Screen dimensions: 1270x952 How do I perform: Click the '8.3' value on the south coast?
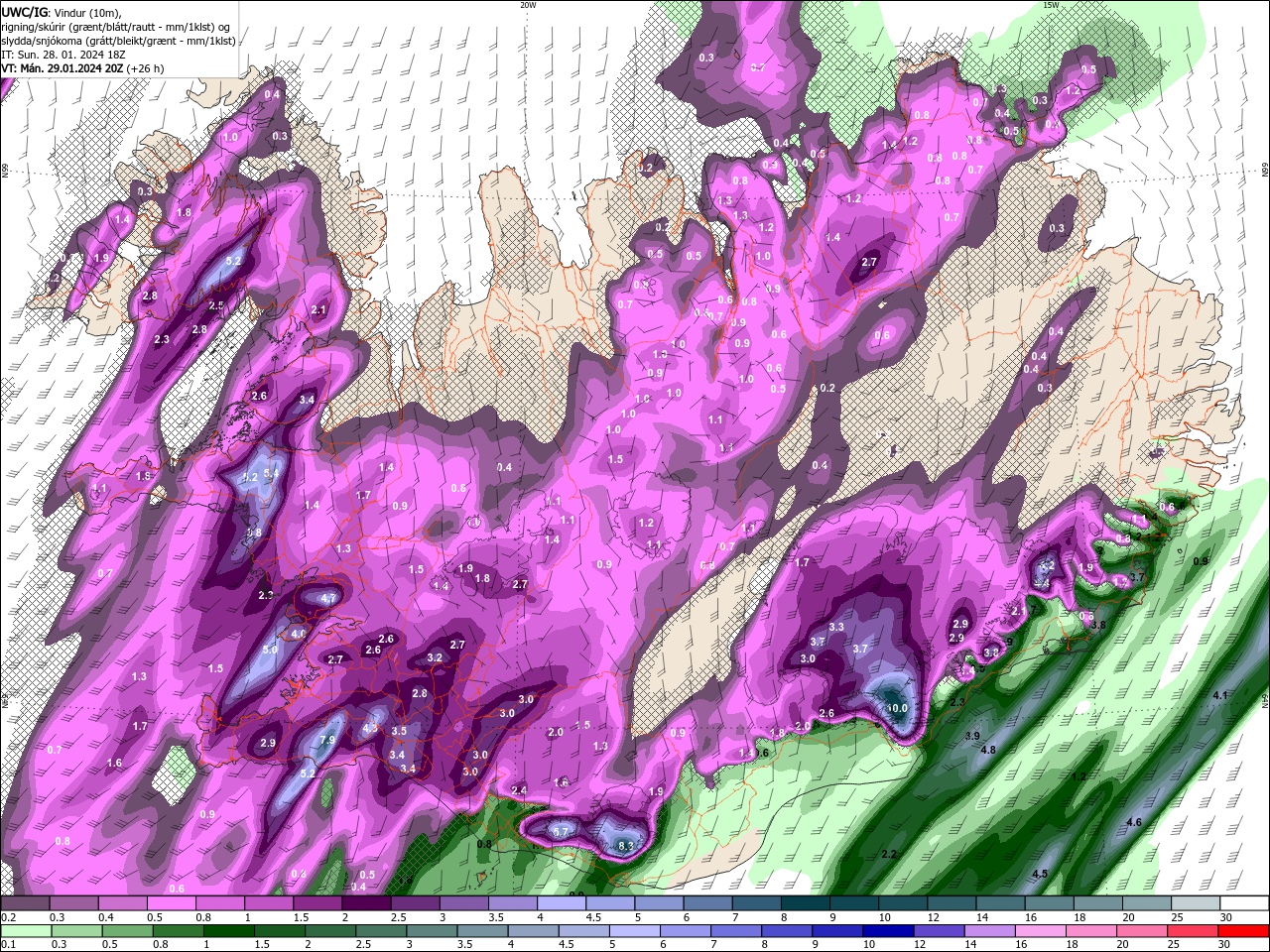pos(625,846)
